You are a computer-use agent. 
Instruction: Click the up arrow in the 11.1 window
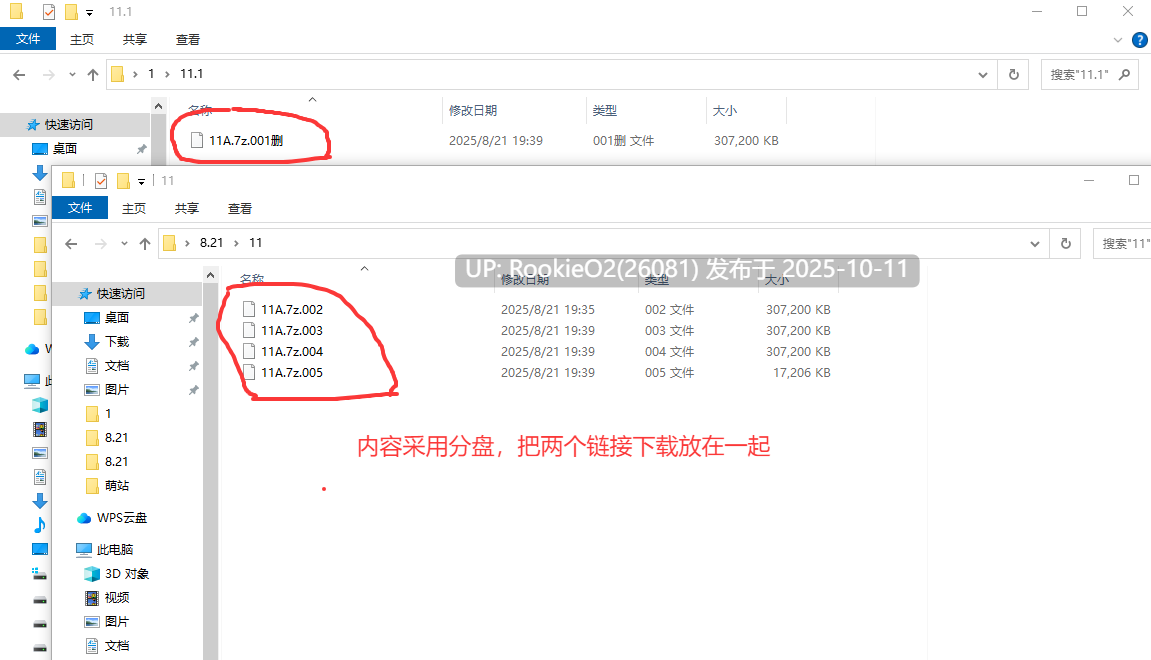tap(92, 74)
